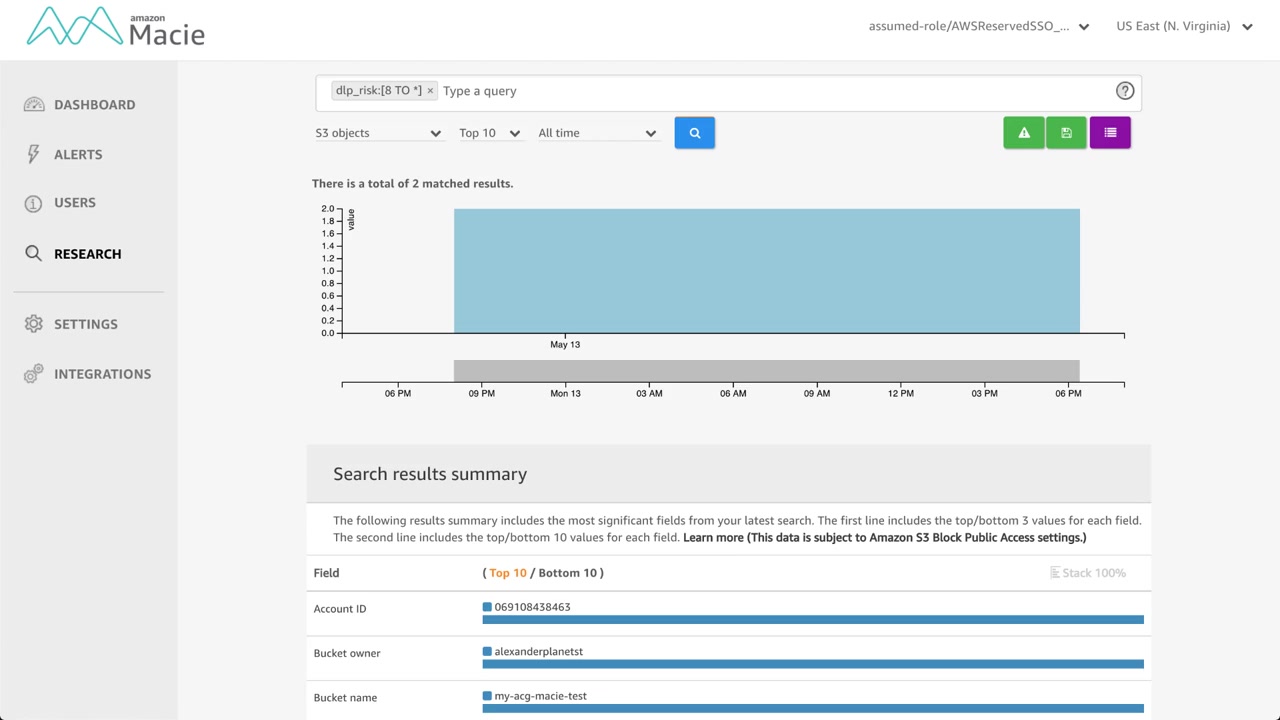The width and height of the screenshot is (1280, 720).
Task: Click the Amazon Macie logo
Action: point(115,27)
